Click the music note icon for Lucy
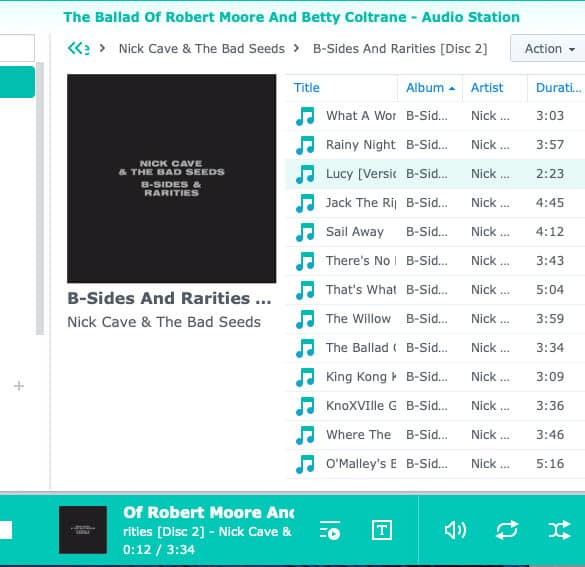The width and height of the screenshot is (585, 567). (305, 174)
